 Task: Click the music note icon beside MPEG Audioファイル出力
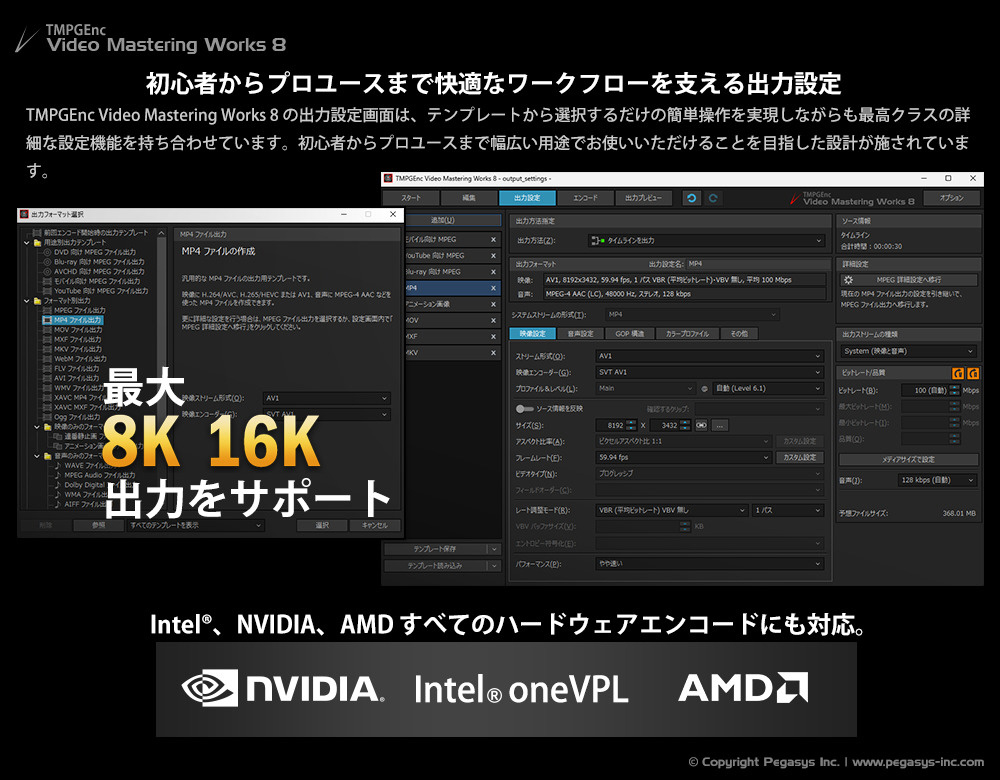click(57, 475)
